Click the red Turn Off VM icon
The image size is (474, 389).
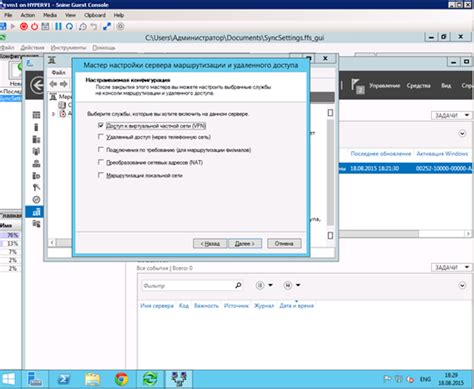click(x=24, y=26)
